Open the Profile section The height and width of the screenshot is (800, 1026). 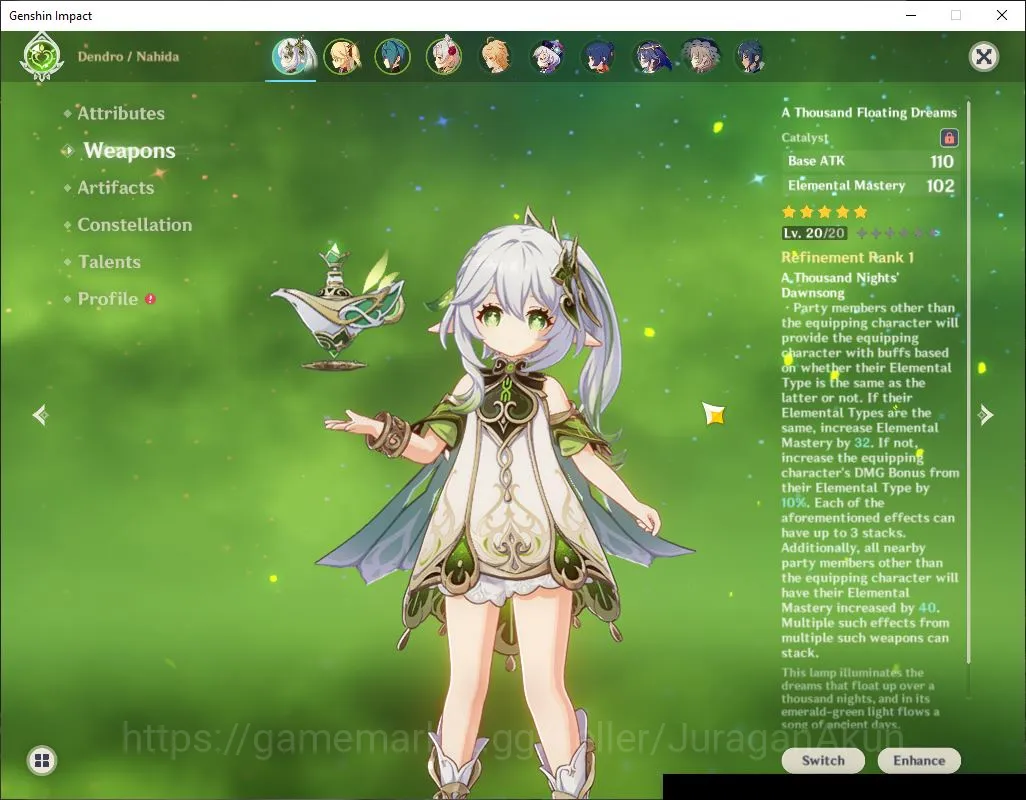[108, 299]
